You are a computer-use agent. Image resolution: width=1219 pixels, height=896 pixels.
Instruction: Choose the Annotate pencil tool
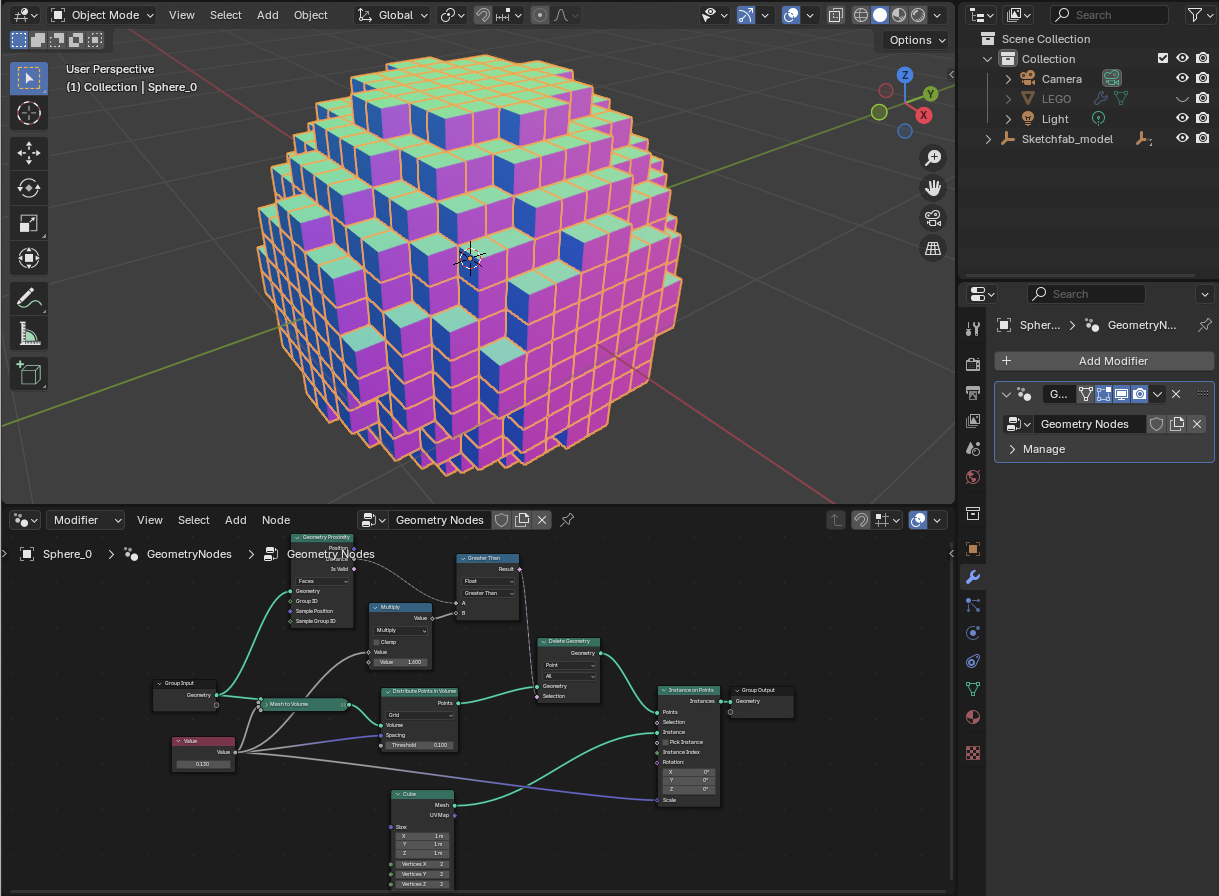[x=29, y=298]
